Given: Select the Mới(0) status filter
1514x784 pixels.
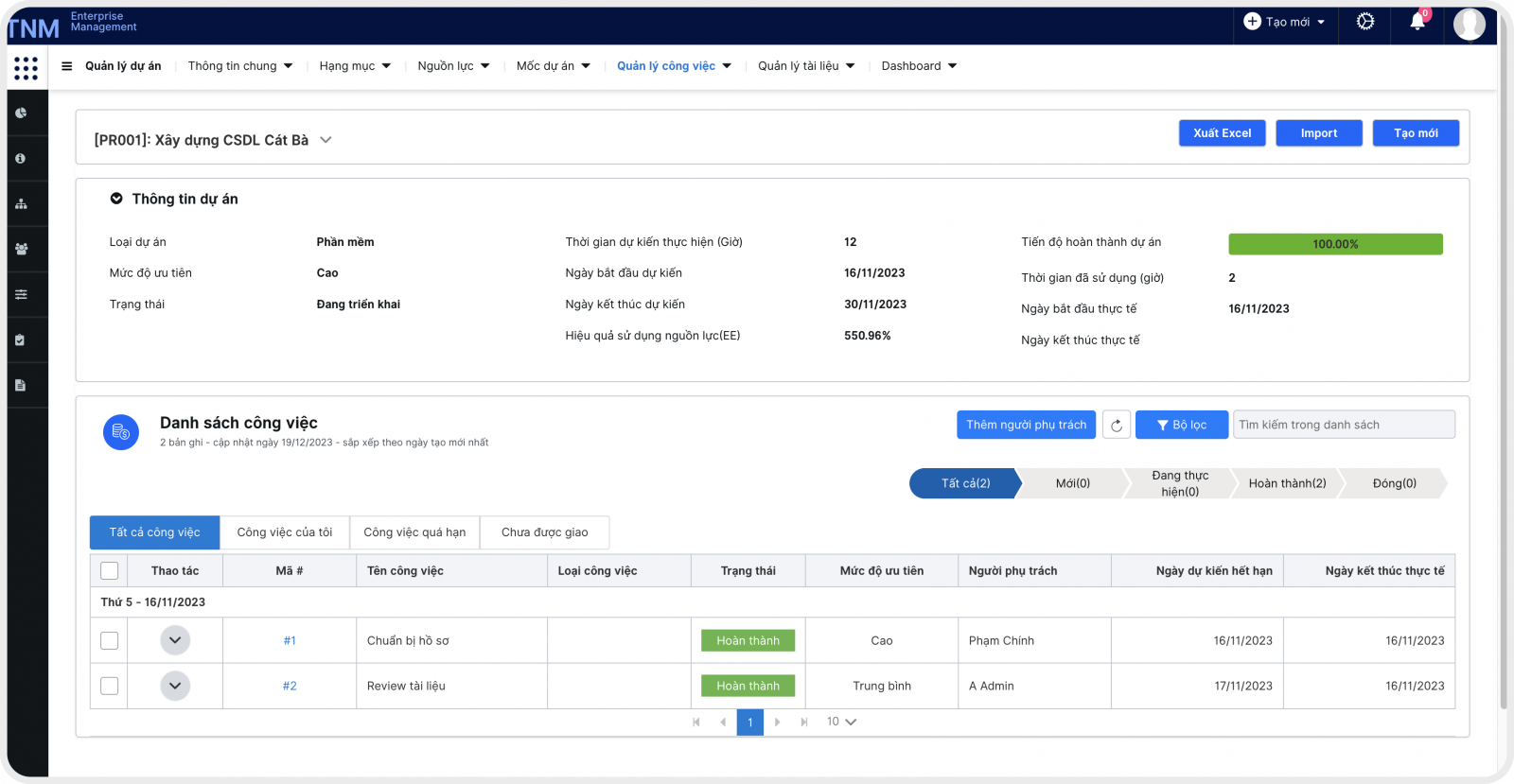Looking at the screenshot, I should click(1073, 483).
